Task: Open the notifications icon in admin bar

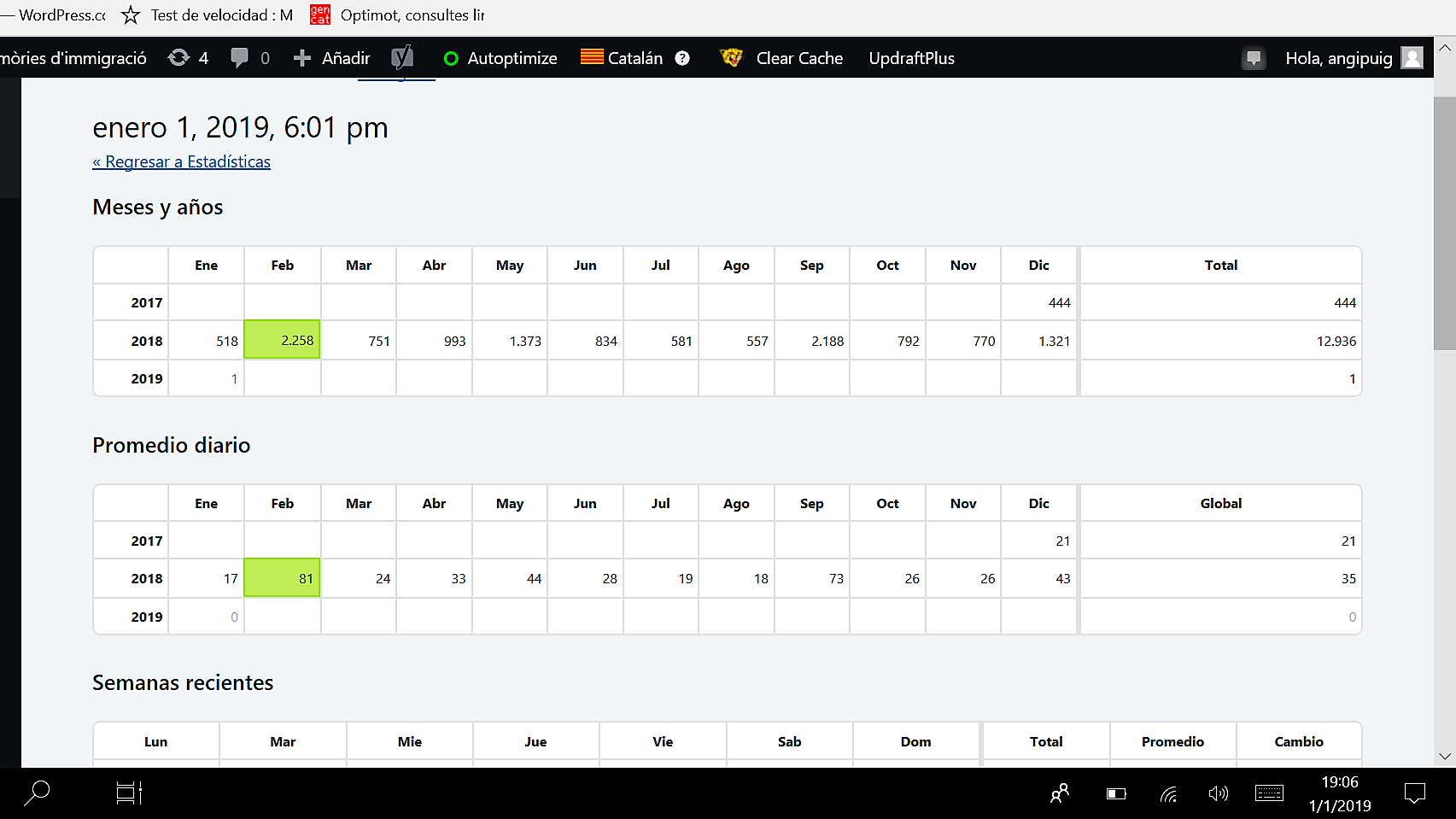Action: pos(1254,58)
